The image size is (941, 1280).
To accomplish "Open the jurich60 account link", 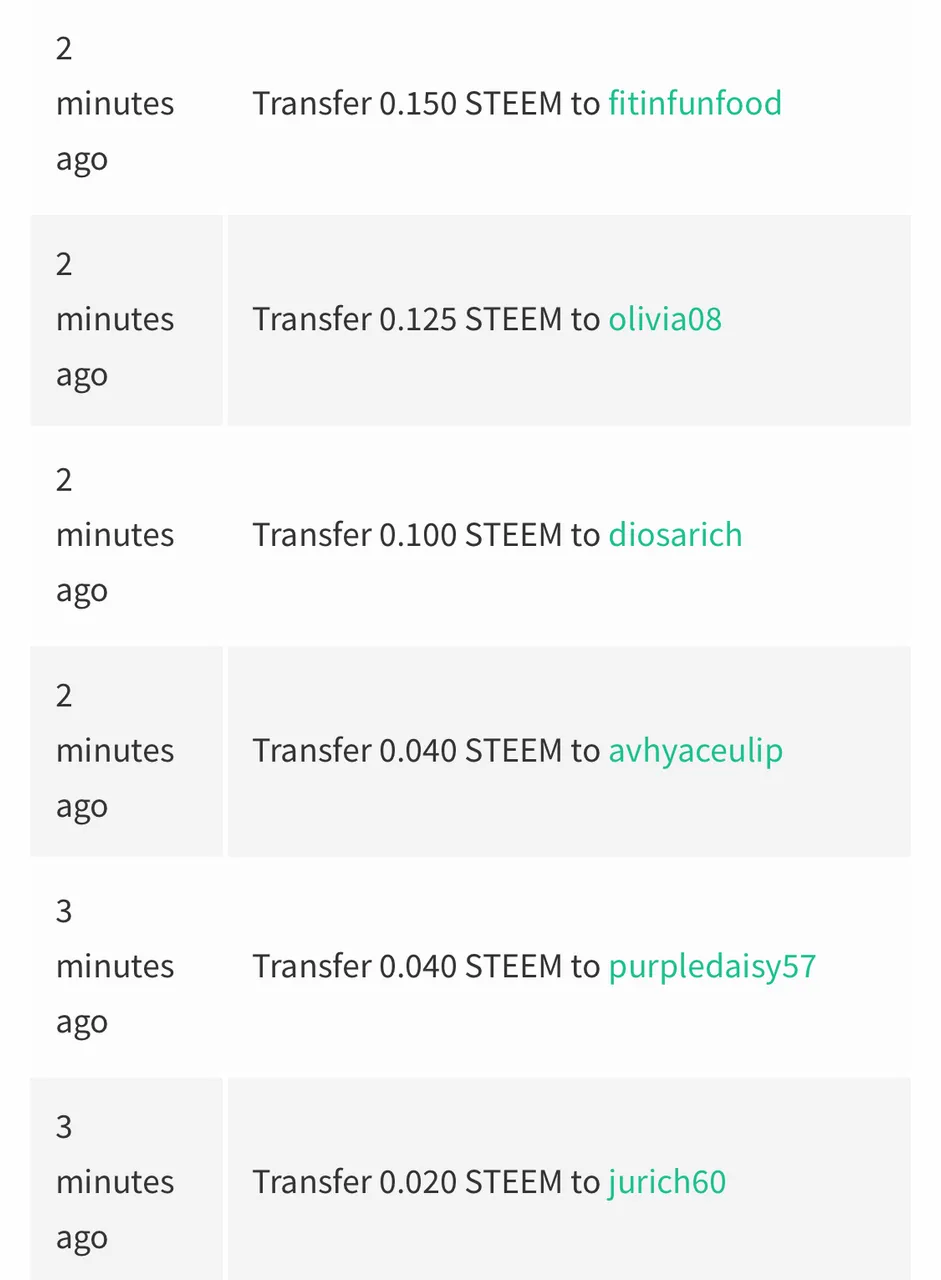I will tap(667, 1183).
